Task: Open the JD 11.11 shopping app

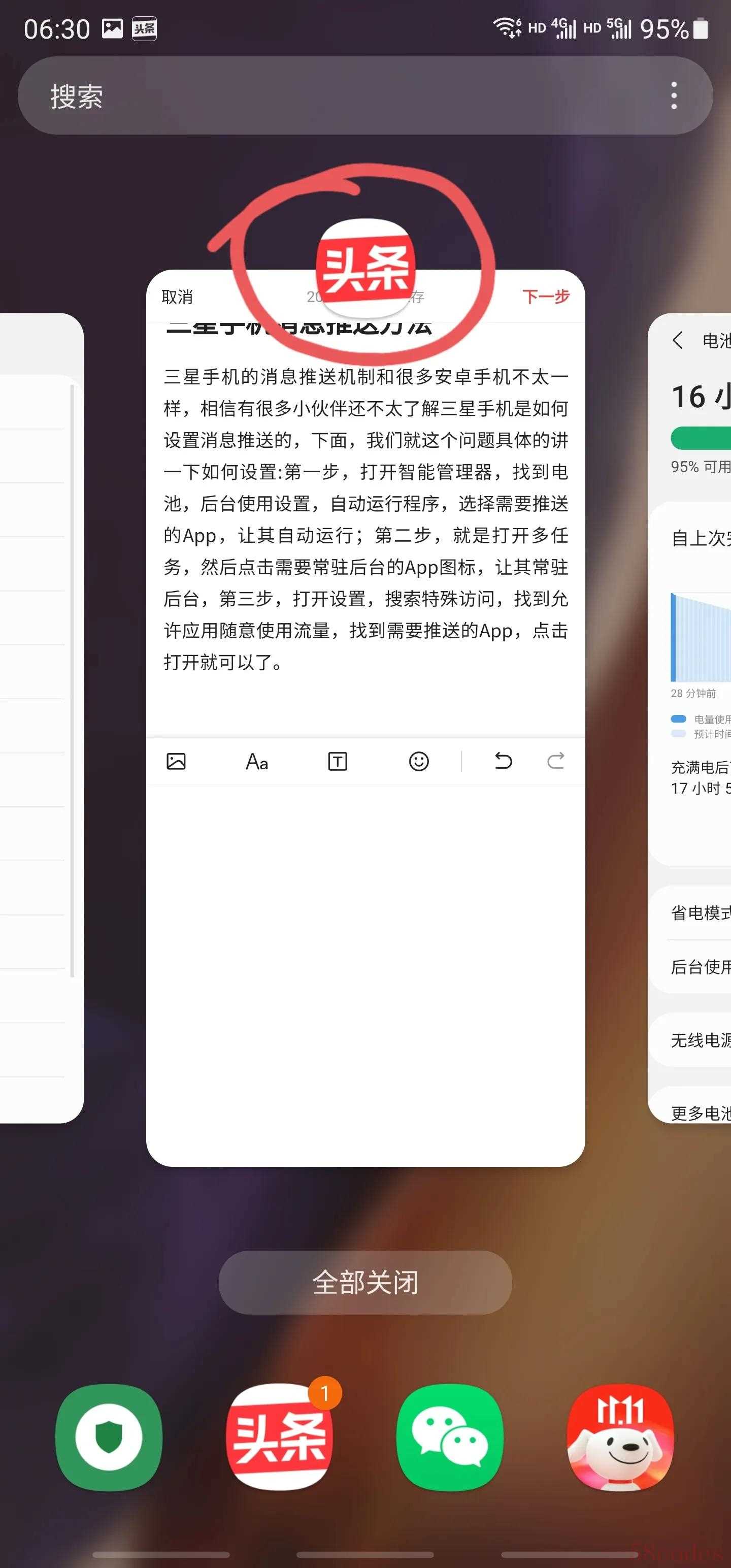Action: (620, 1436)
